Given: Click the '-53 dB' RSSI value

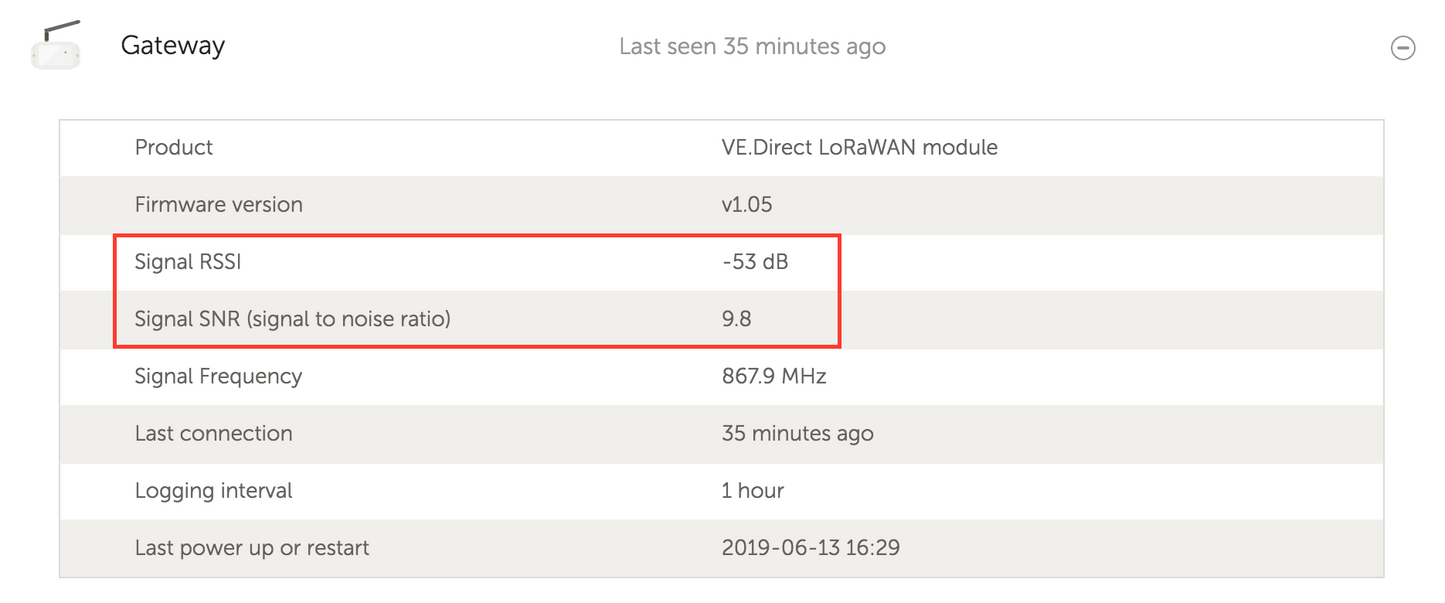Looking at the screenshot, I should (x=756, y=262).
